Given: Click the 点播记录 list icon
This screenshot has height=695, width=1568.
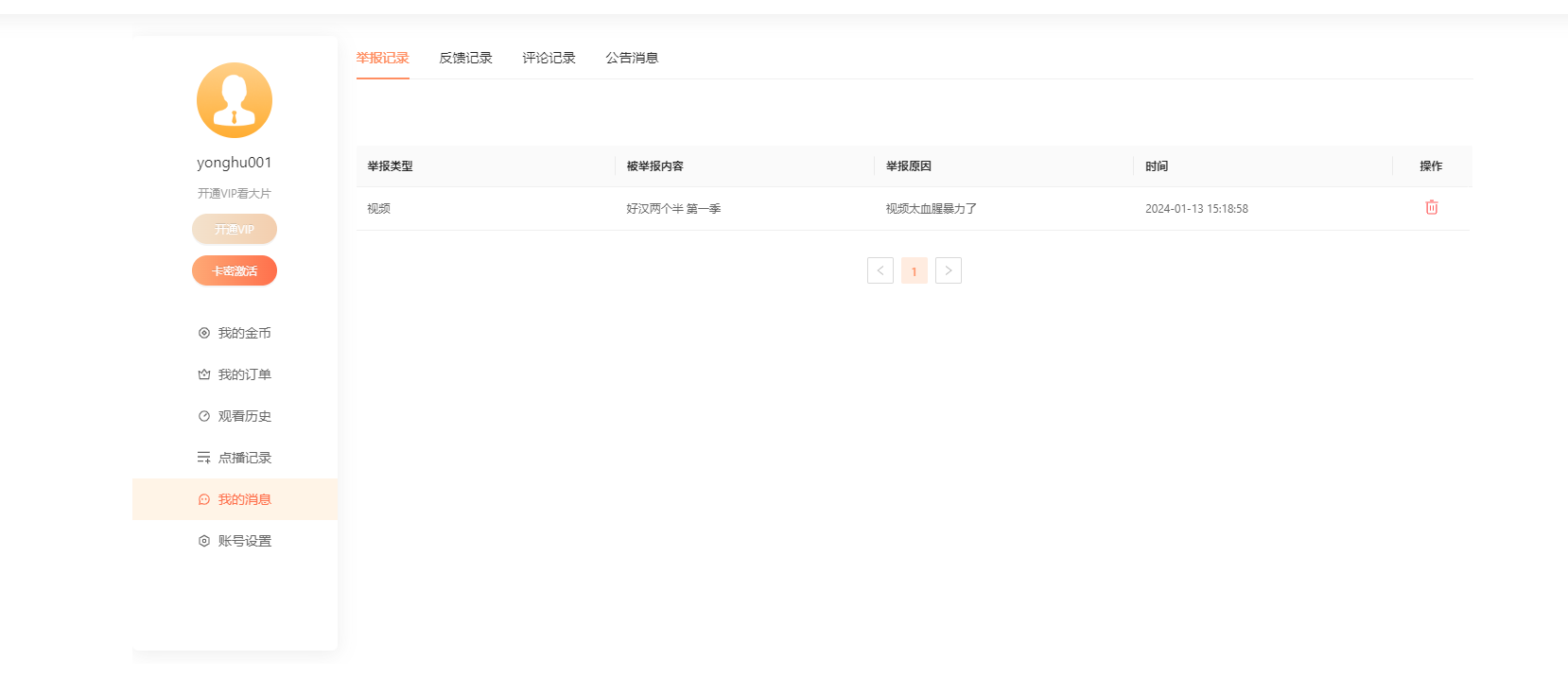Looking at the screenshot, I should coord(204,458).
